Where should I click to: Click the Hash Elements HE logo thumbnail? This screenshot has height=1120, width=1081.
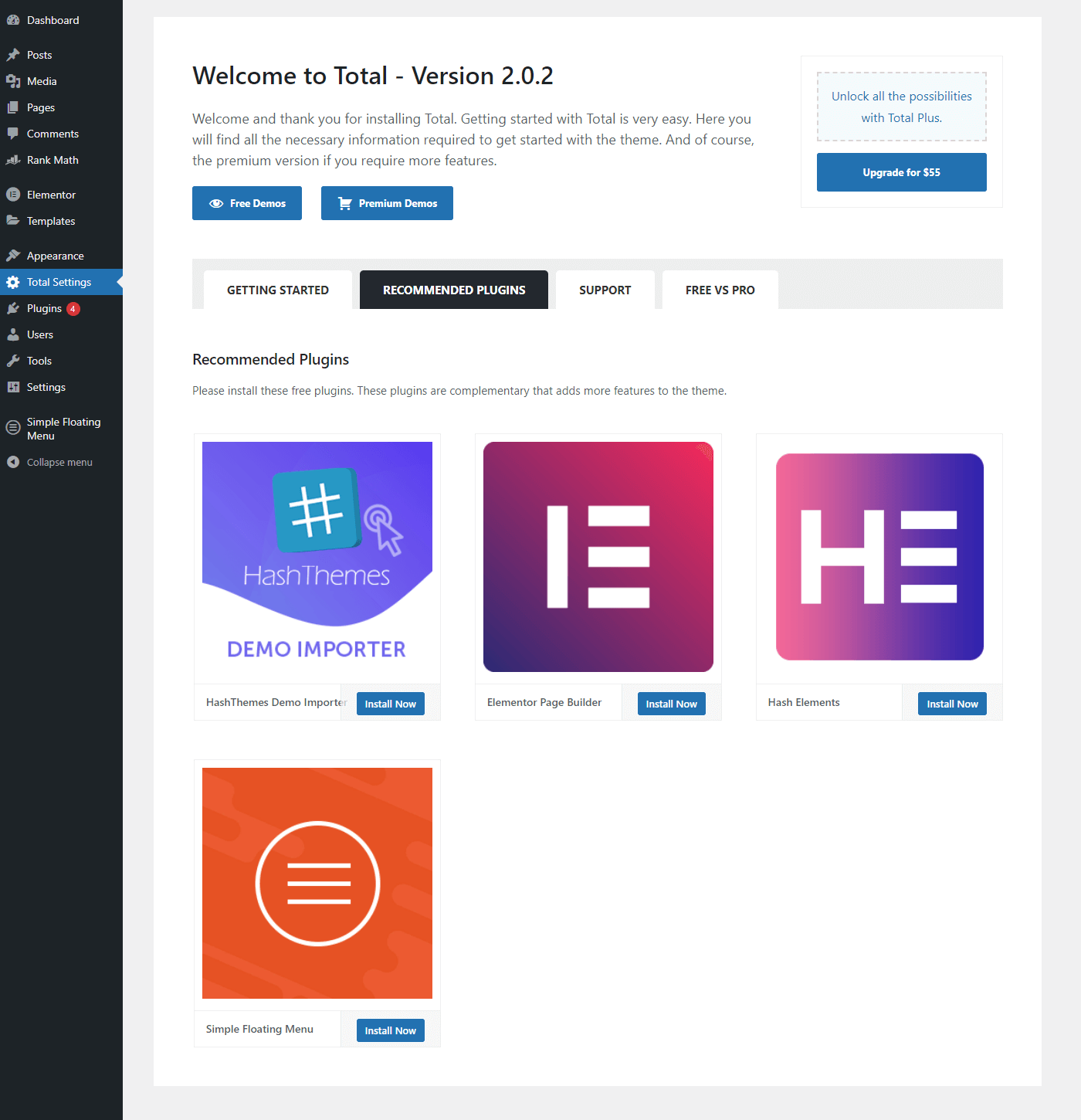coord(879,557)
